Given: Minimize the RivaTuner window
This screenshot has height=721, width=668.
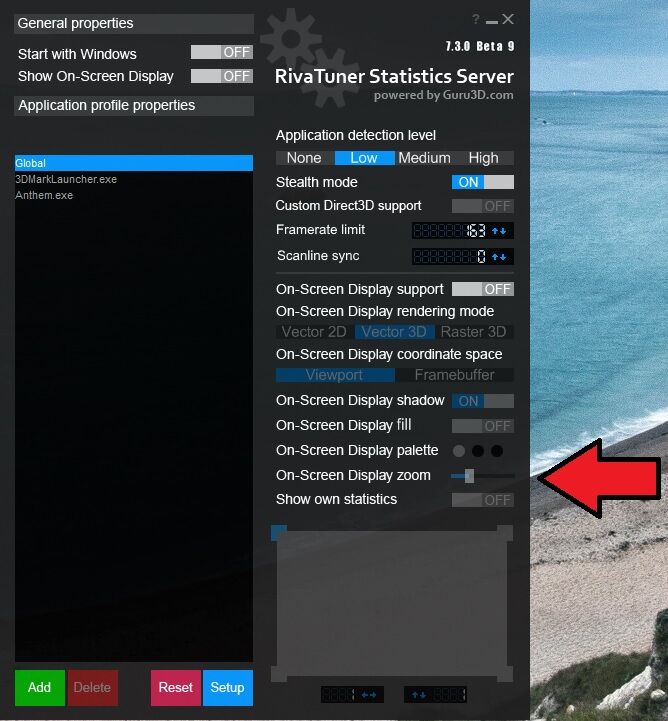Looking at the screenshot, I should pos(491,21).
